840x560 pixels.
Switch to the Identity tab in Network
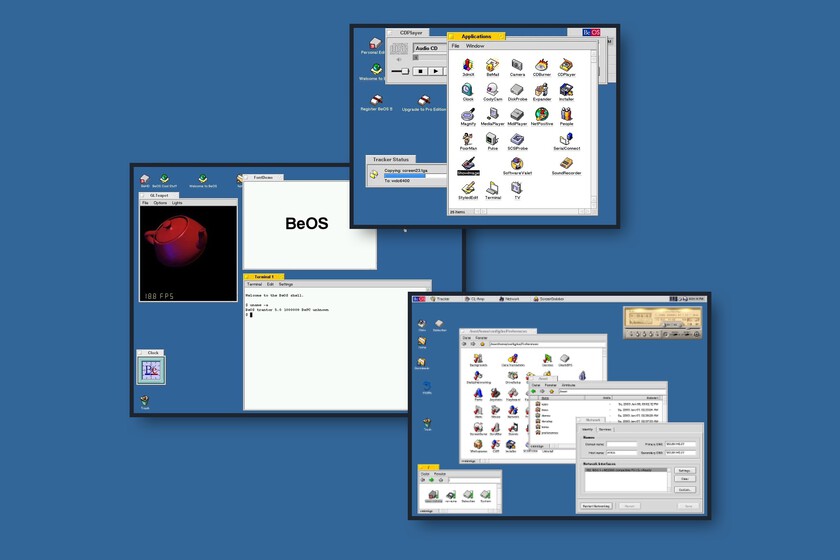click(588, 429)
